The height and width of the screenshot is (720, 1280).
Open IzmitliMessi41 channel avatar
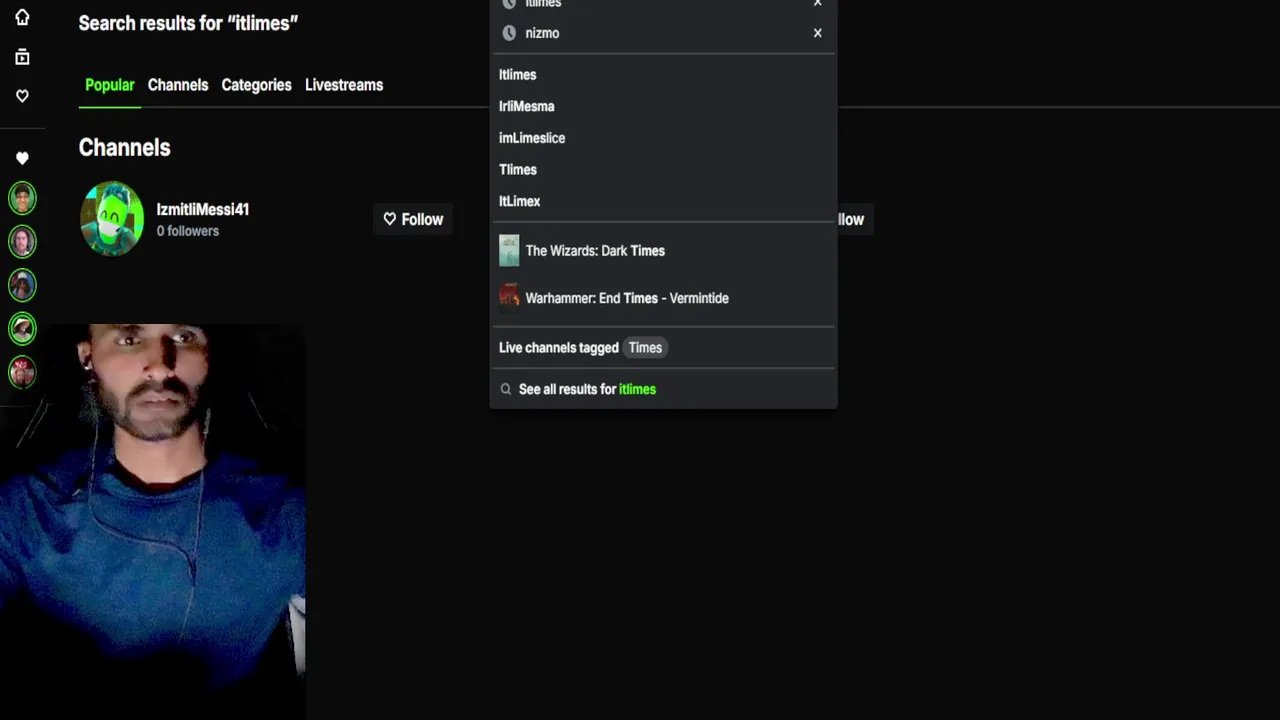[x=112, y=219]
